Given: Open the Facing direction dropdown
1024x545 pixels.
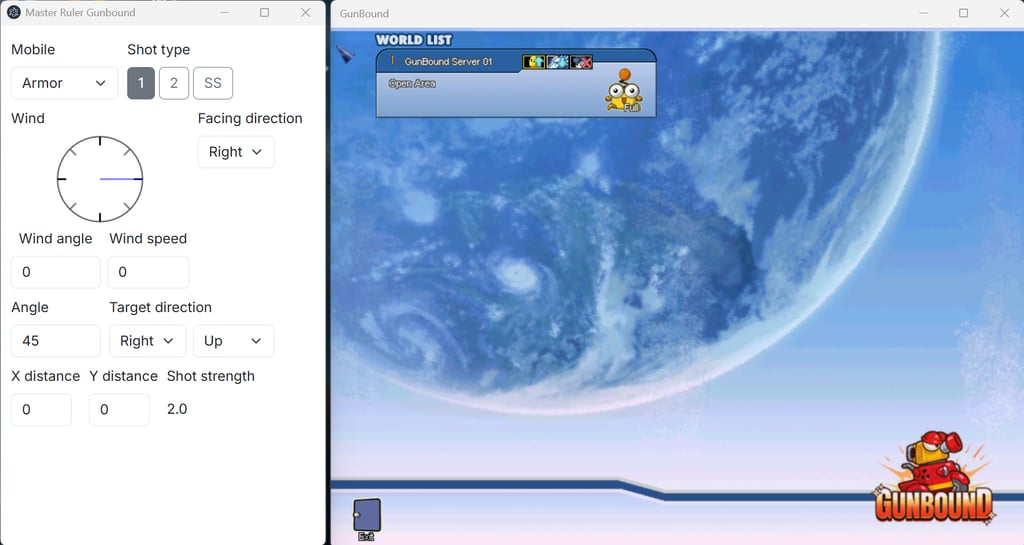Looking at the screenshot, I should (x=236, y=152).
